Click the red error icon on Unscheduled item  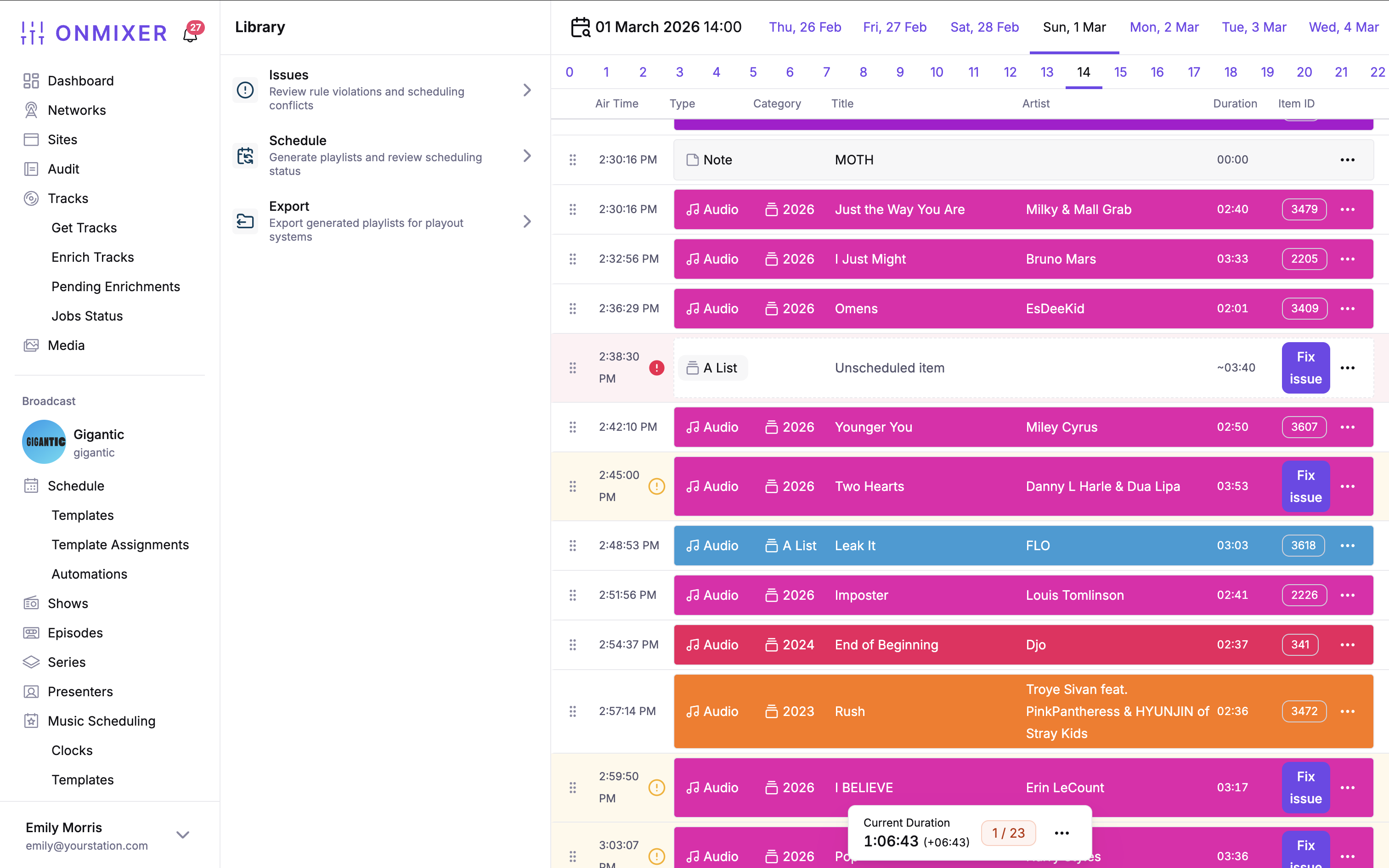pyautogui.click(x=657, y=367)
